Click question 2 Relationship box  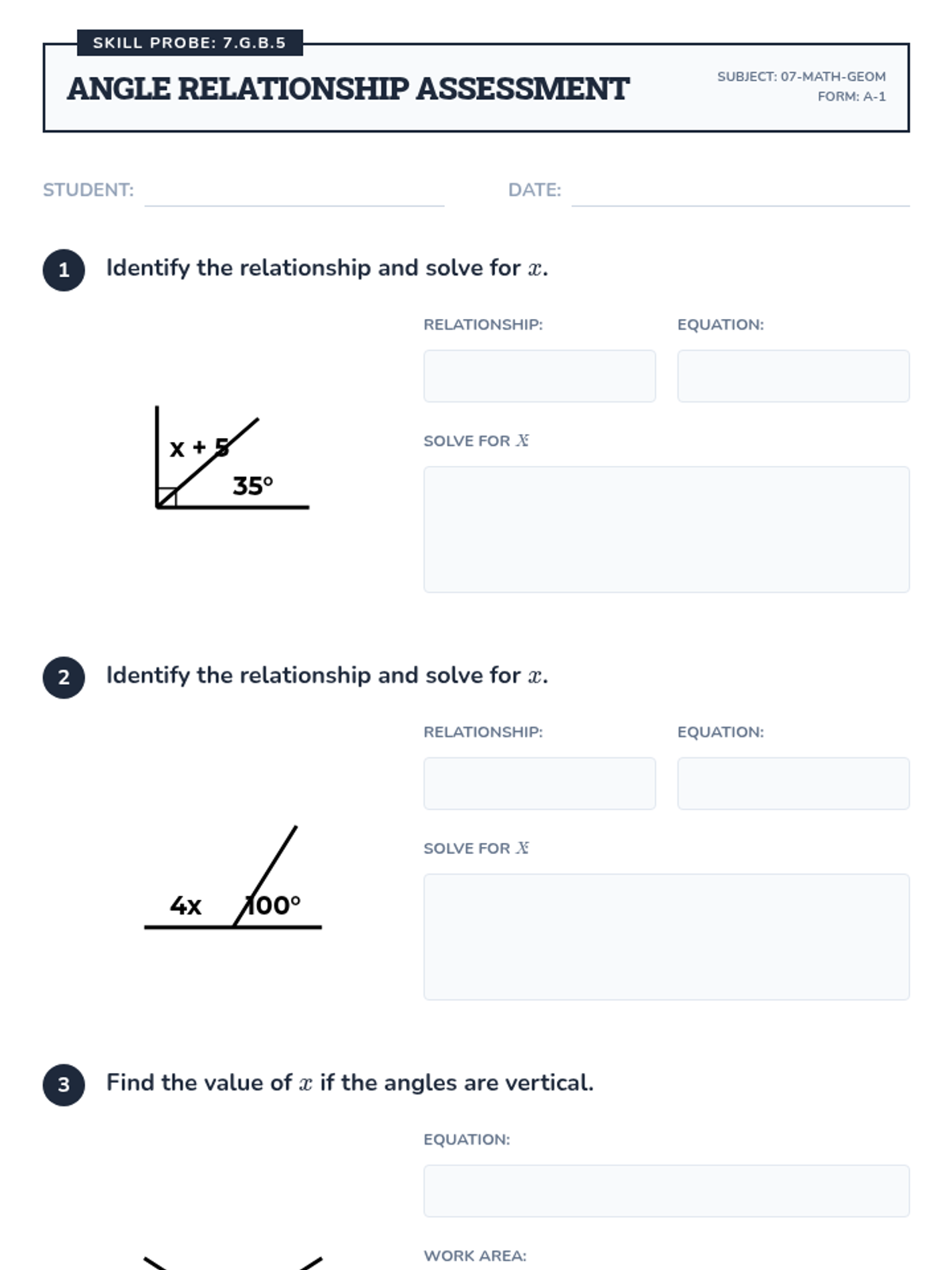[x=539, y=783]
